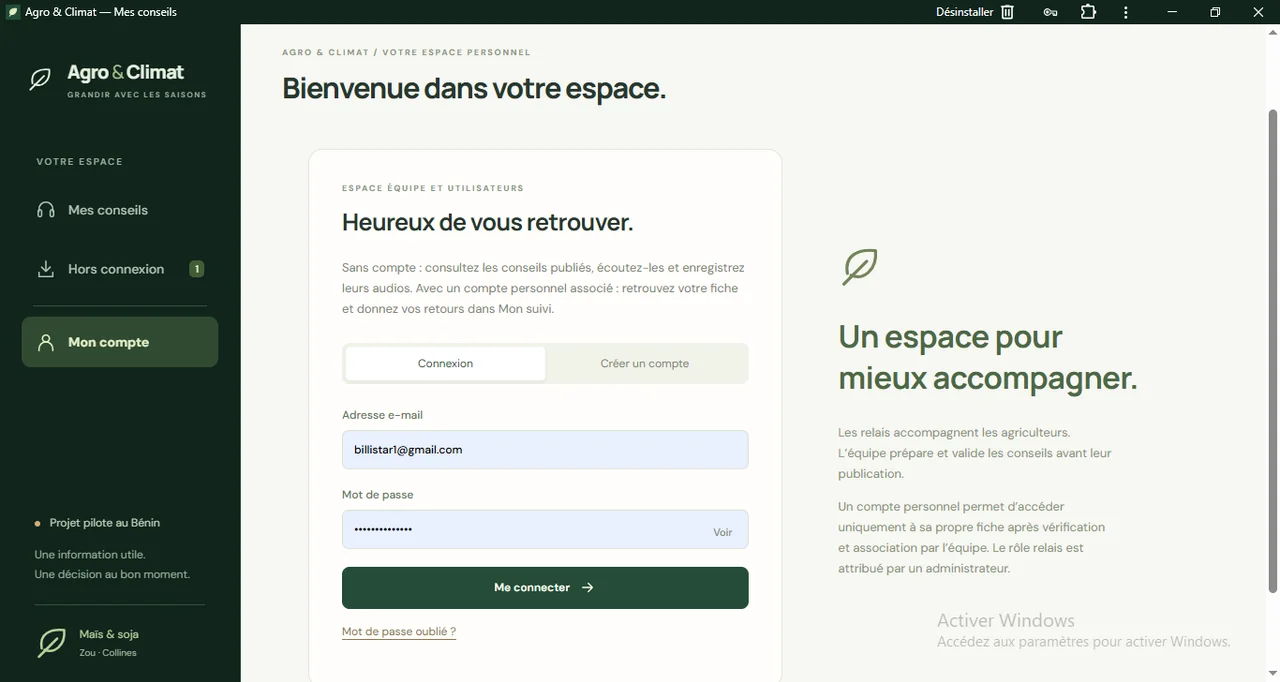1280x682 pixels.
Task: Click the Heureux de vous retrouver heading
Action: [488, 222]
